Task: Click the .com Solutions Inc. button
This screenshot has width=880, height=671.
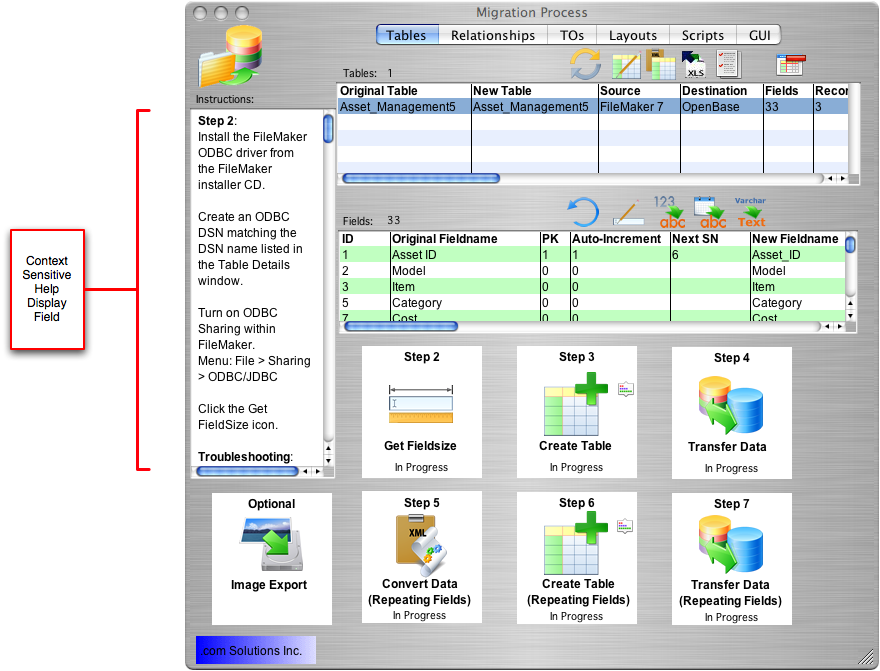Action: [255, 650]
